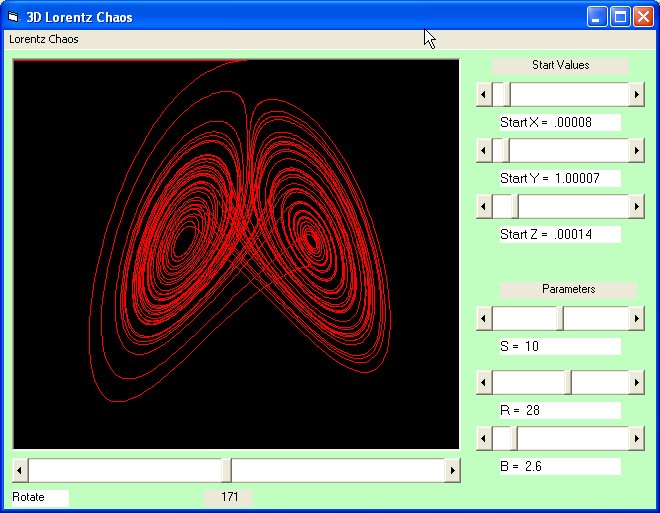The width and height of the screenshot is (660, 513).
Task: Open the Lorentz Chaos menu
Action: tap(44, 39)
